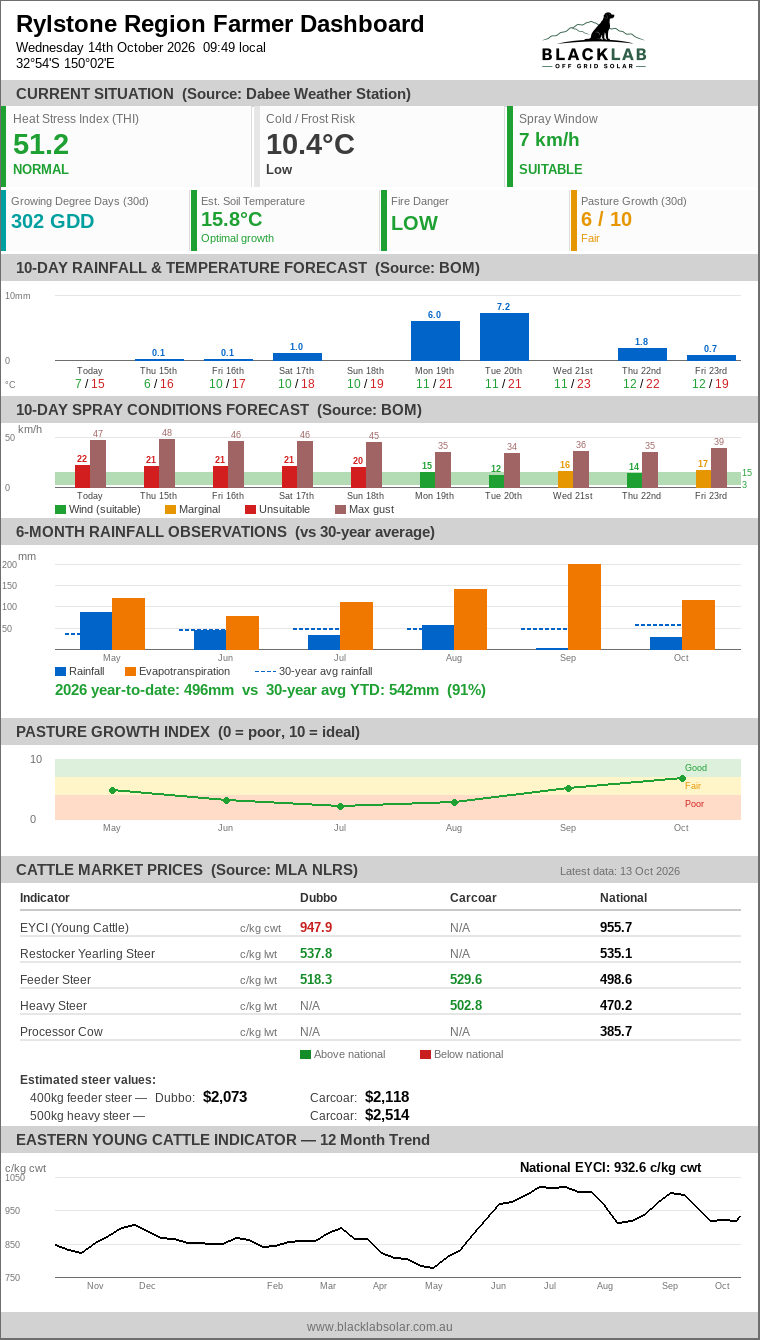The image size is (760, 1340).
Task: Click the Wed 21st orange 16 km/h wind bar
Action: (565, 479)
